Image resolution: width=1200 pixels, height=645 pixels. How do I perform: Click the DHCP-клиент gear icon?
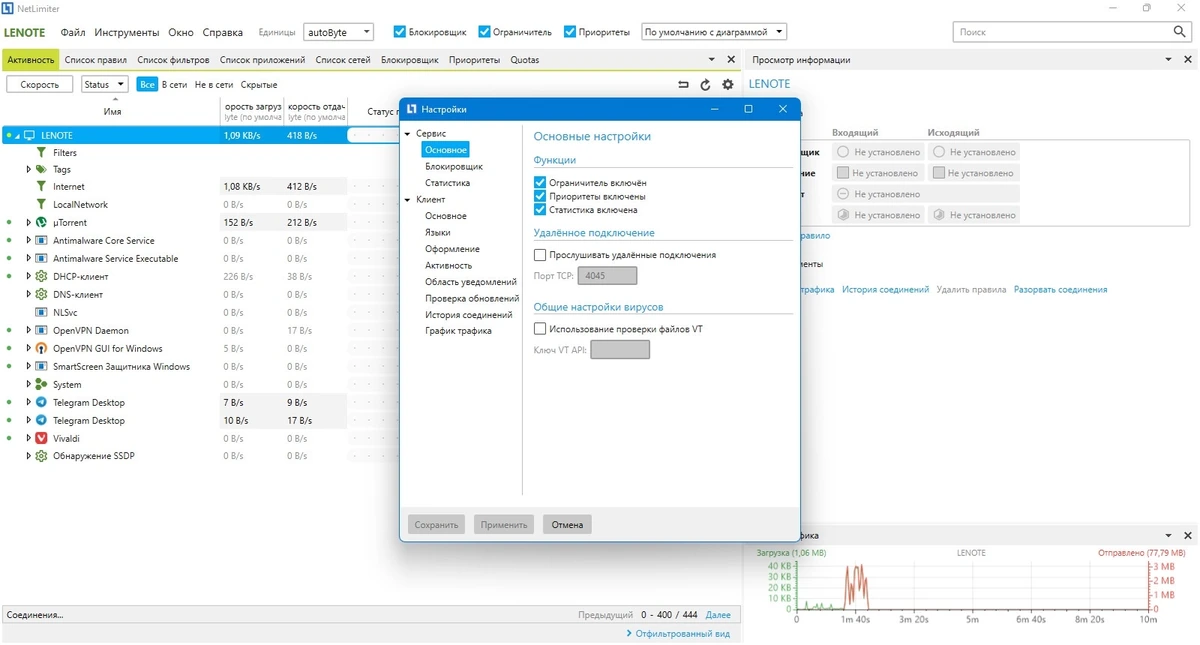click(41, 276)
